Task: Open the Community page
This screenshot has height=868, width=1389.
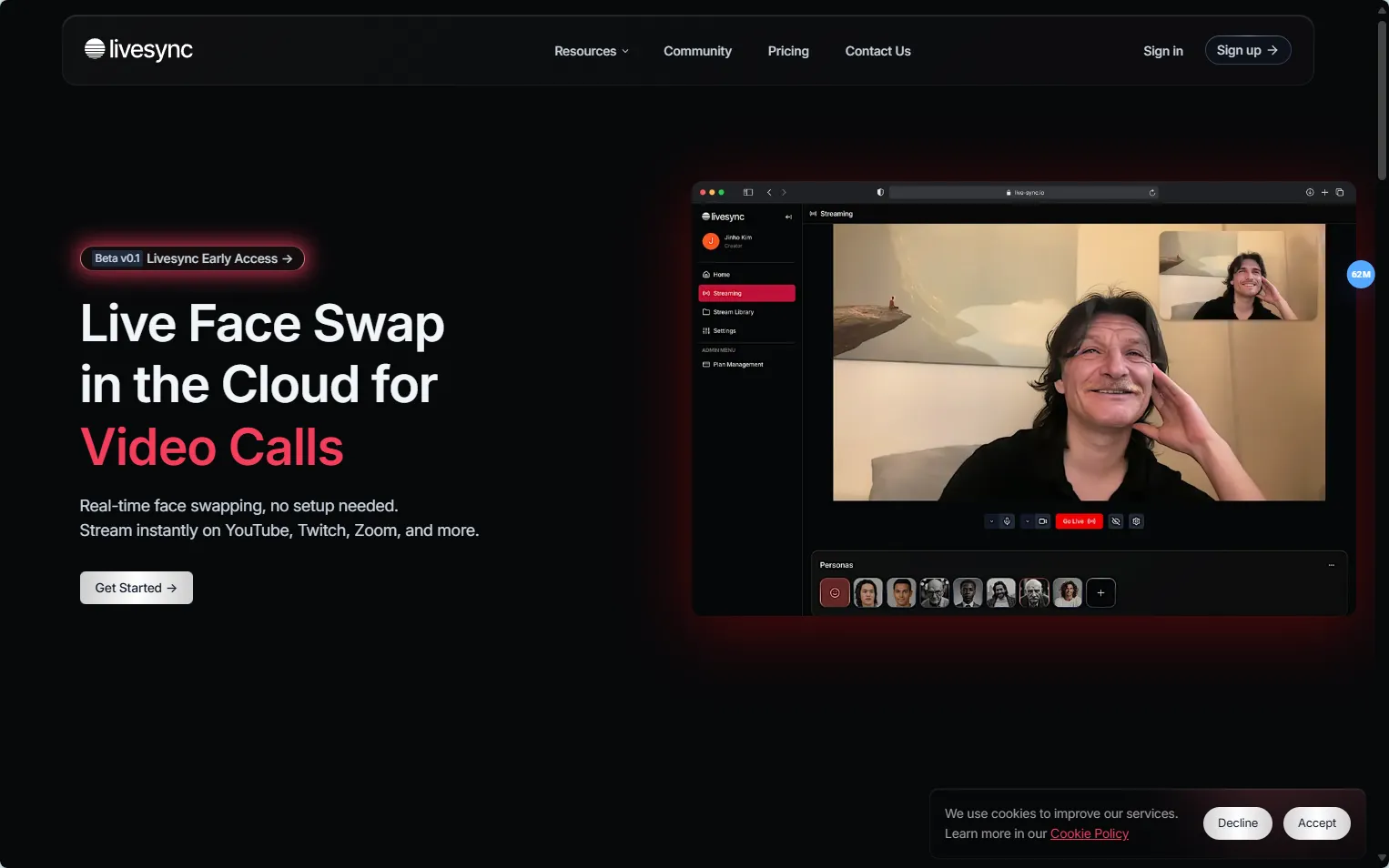Action: (697, 51)
